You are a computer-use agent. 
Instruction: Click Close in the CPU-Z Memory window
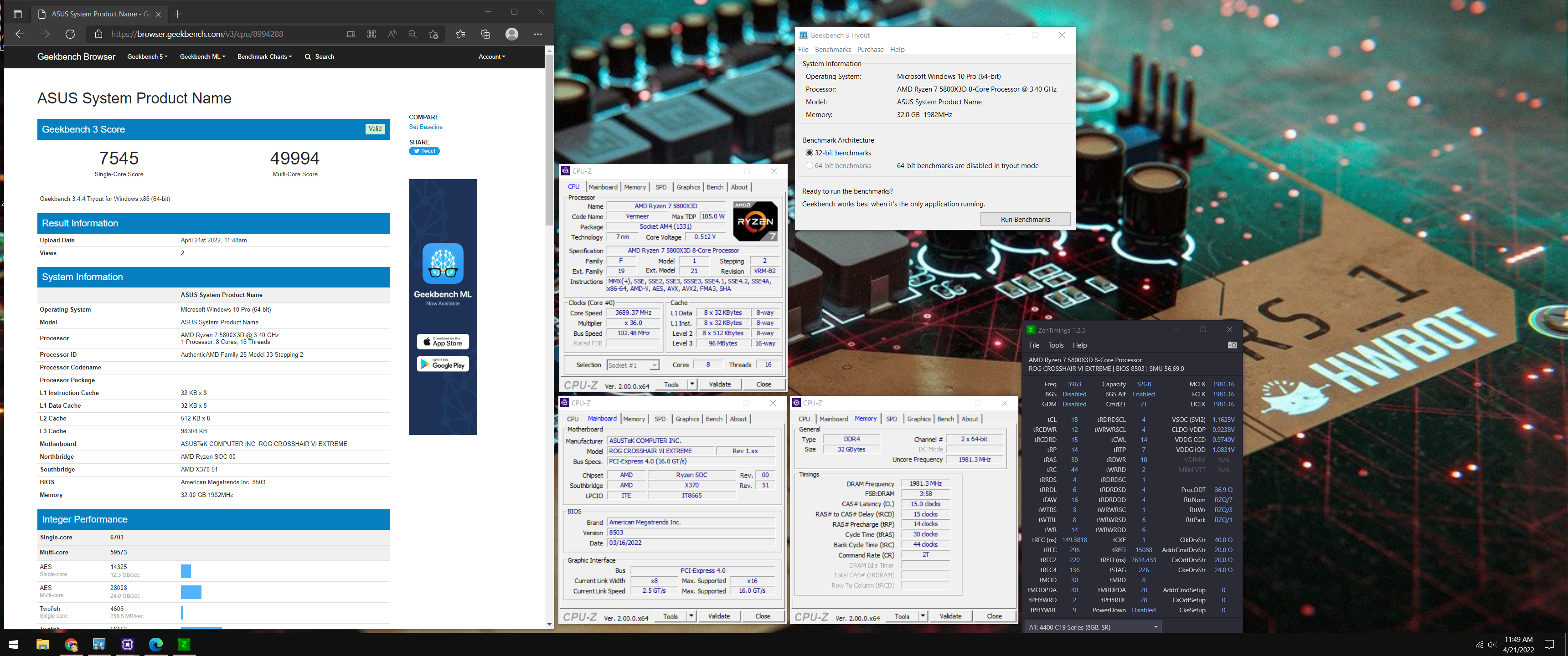pos(994,616)
